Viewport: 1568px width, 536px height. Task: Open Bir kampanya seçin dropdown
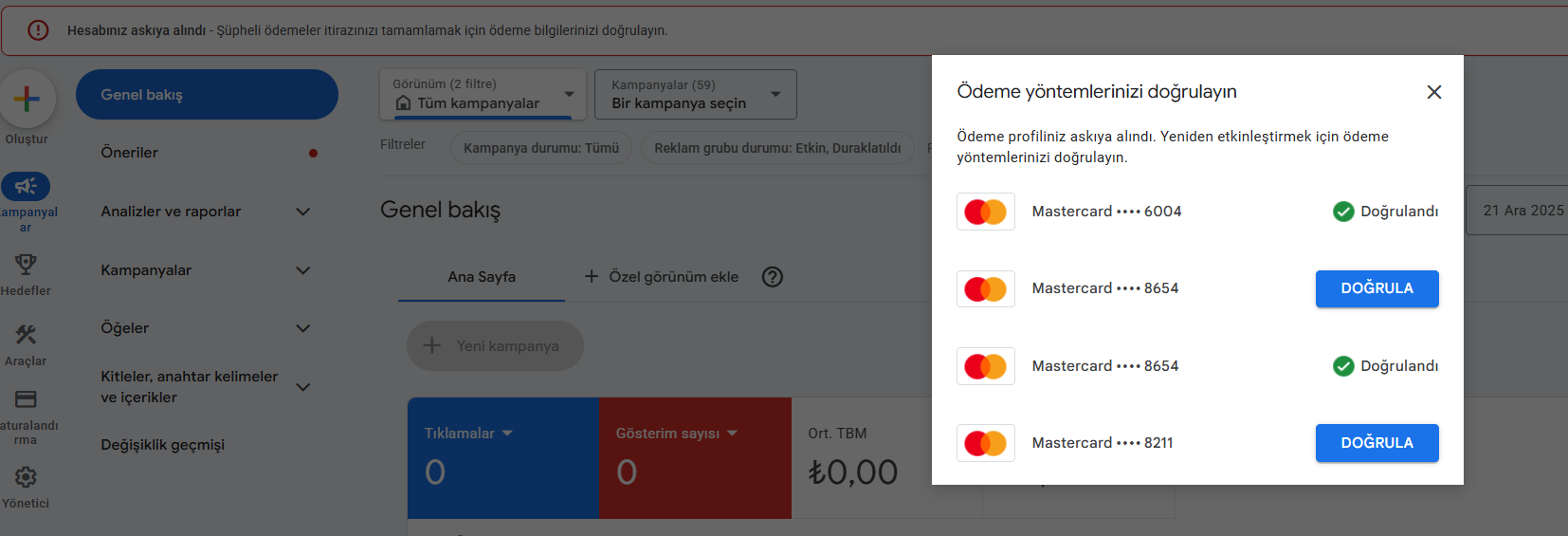696,94
